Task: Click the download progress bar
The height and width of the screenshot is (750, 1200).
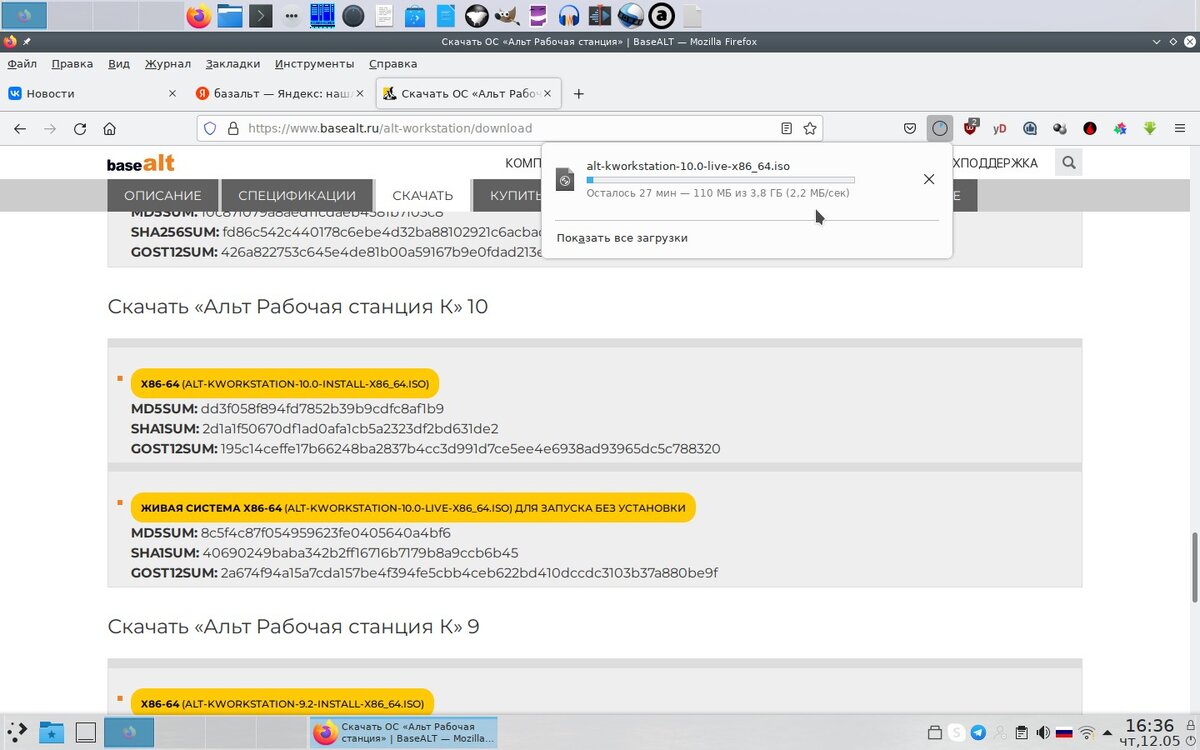Action: [x=720, y=180]
